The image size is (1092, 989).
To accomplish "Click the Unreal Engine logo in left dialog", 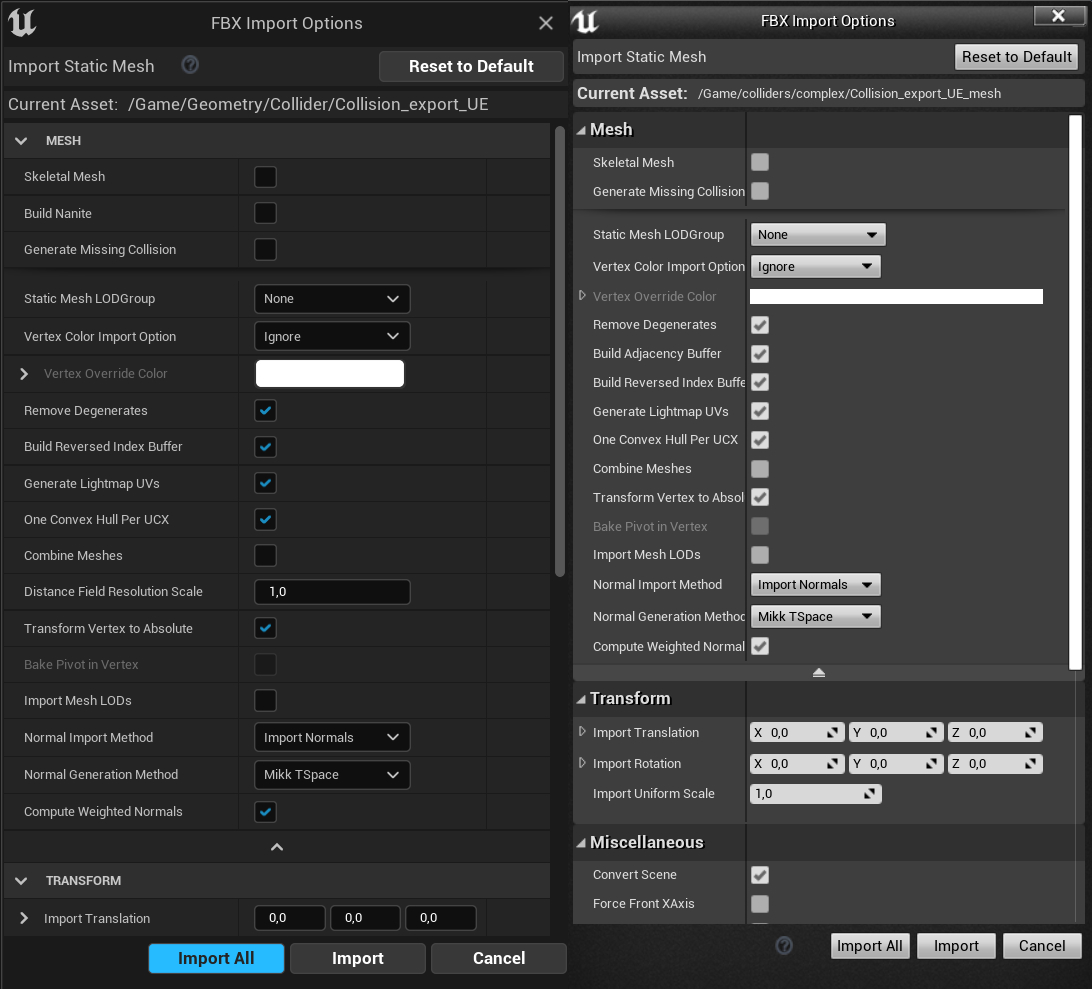I will coord(21,22).
